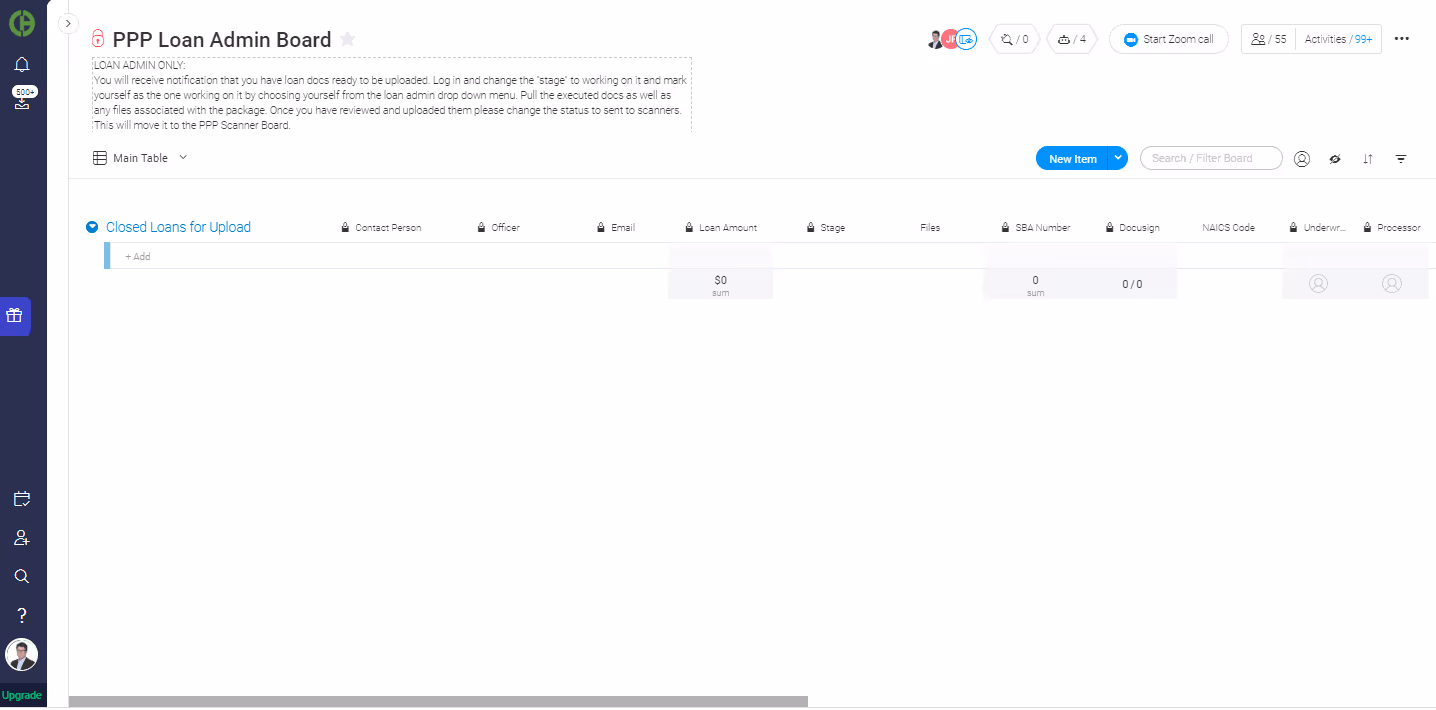Click the SBA Number column header
This screenshot has width=1436, height=710.
tap(1042, 228)
